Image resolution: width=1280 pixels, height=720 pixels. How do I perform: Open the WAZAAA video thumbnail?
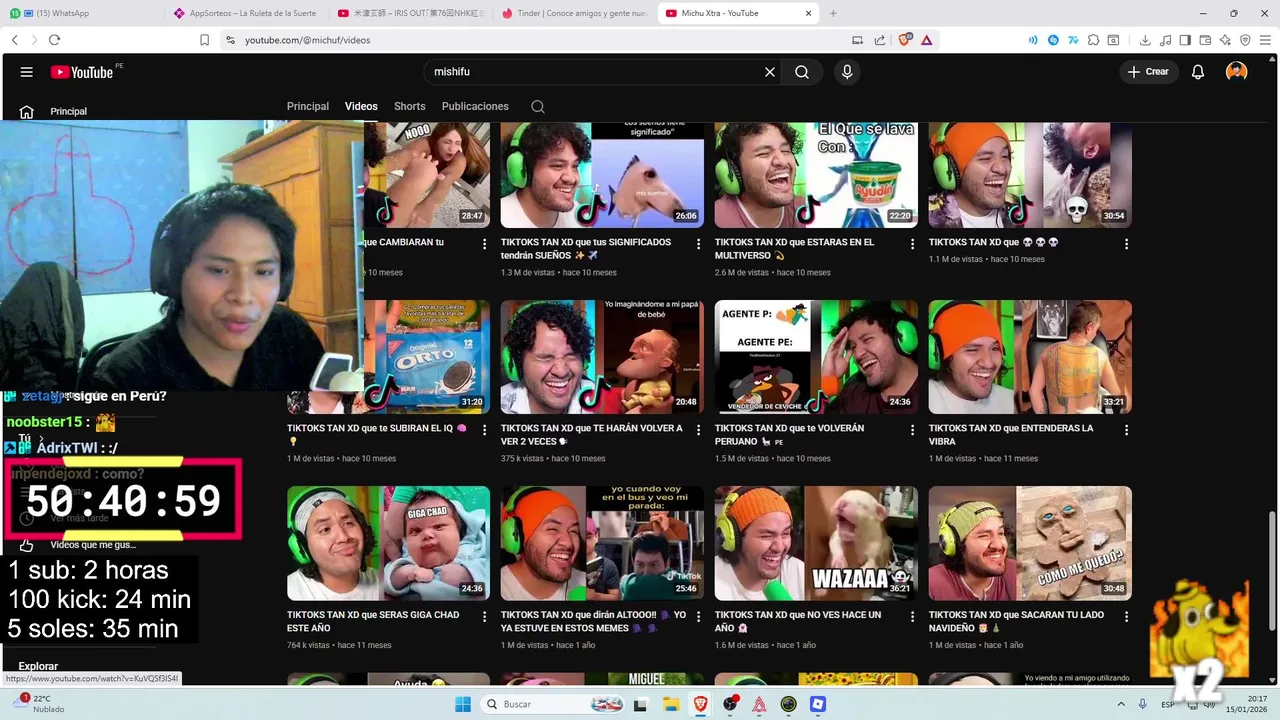[x=816, y=543]
